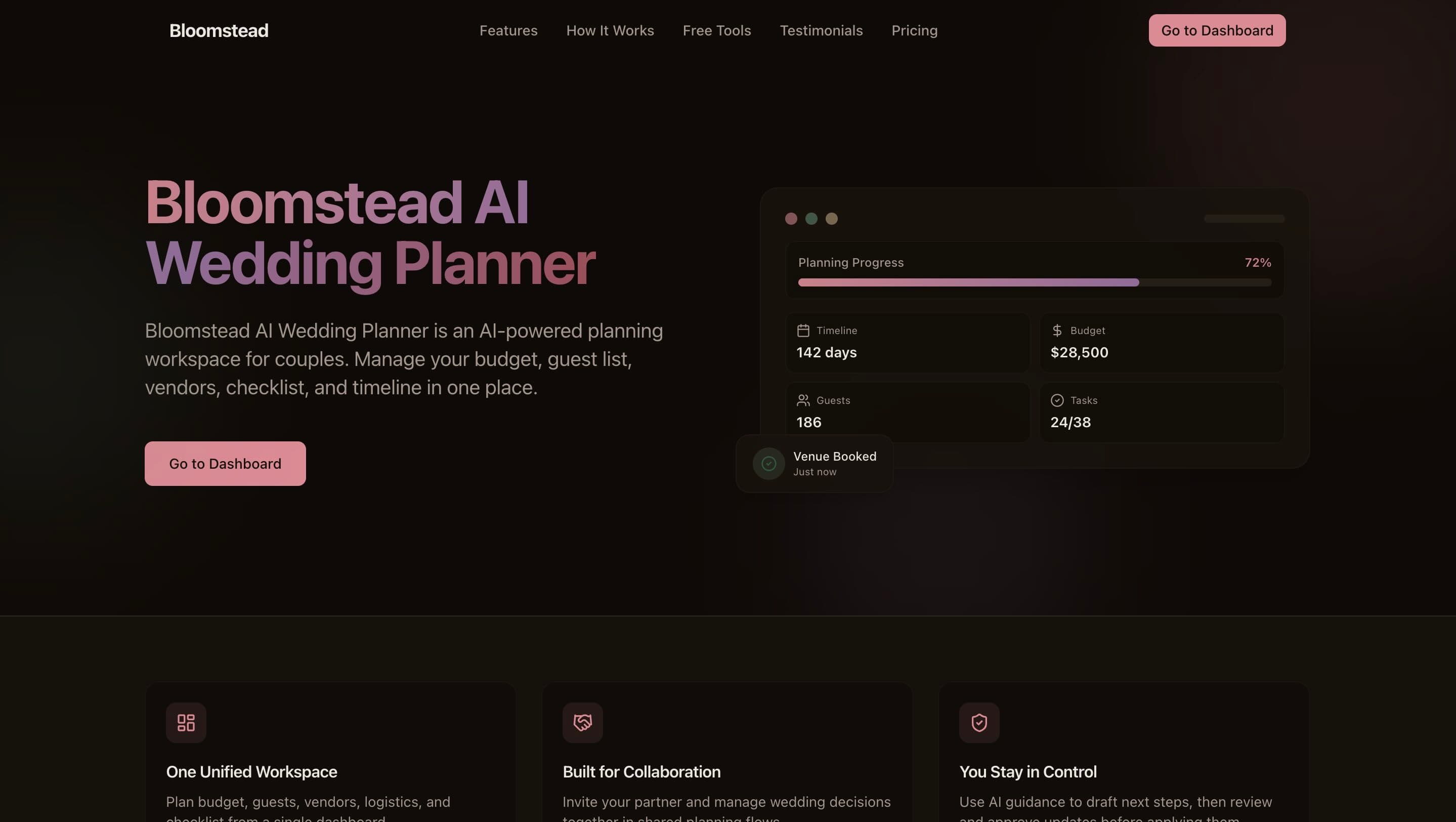The image size is (1456, 822).
Task: Click the green window dot in the mockup
Action: coord(811,219)
